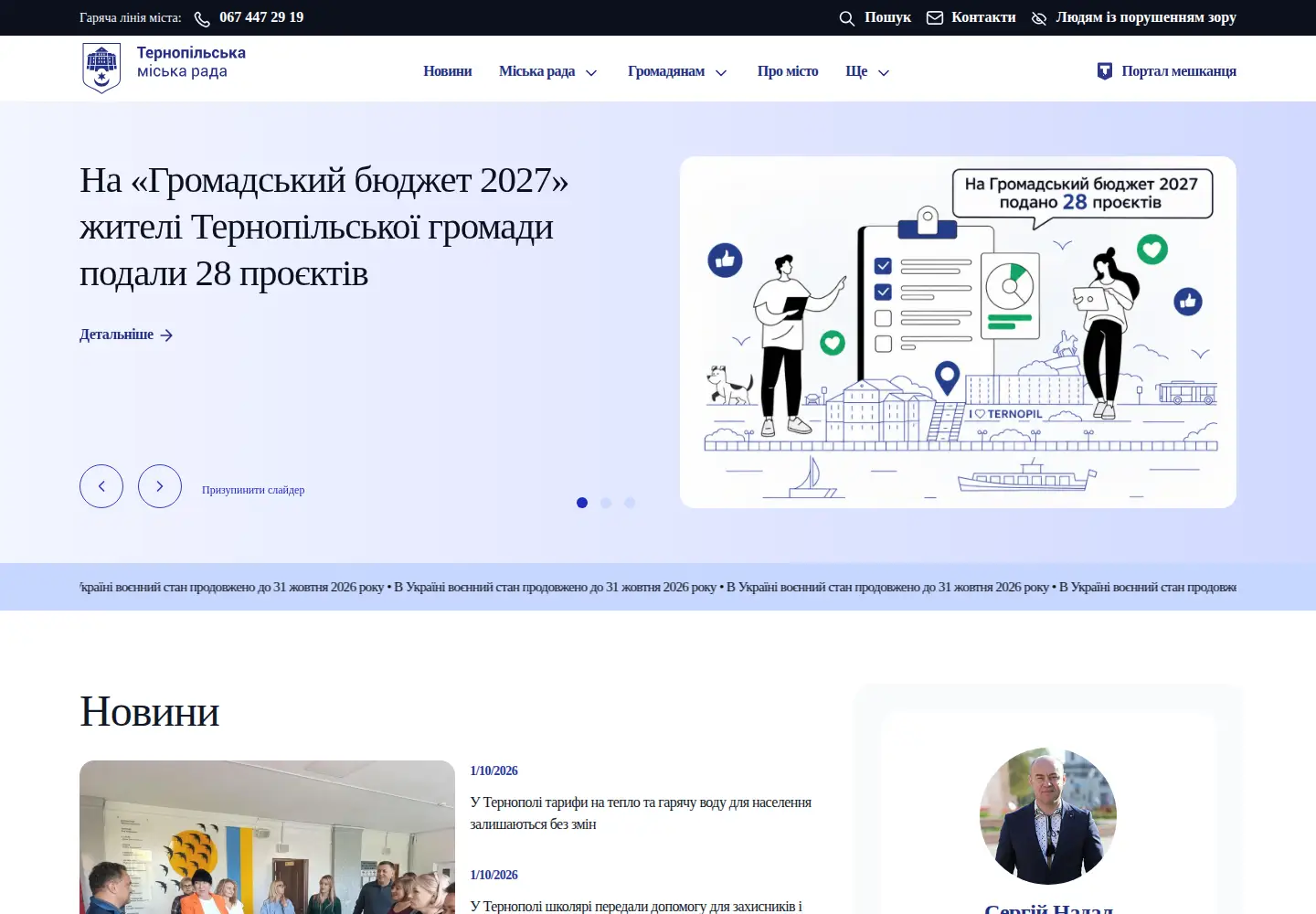1316x914 pixels.
Task: Open Міська рада menu label
Action: pos(537,71)
